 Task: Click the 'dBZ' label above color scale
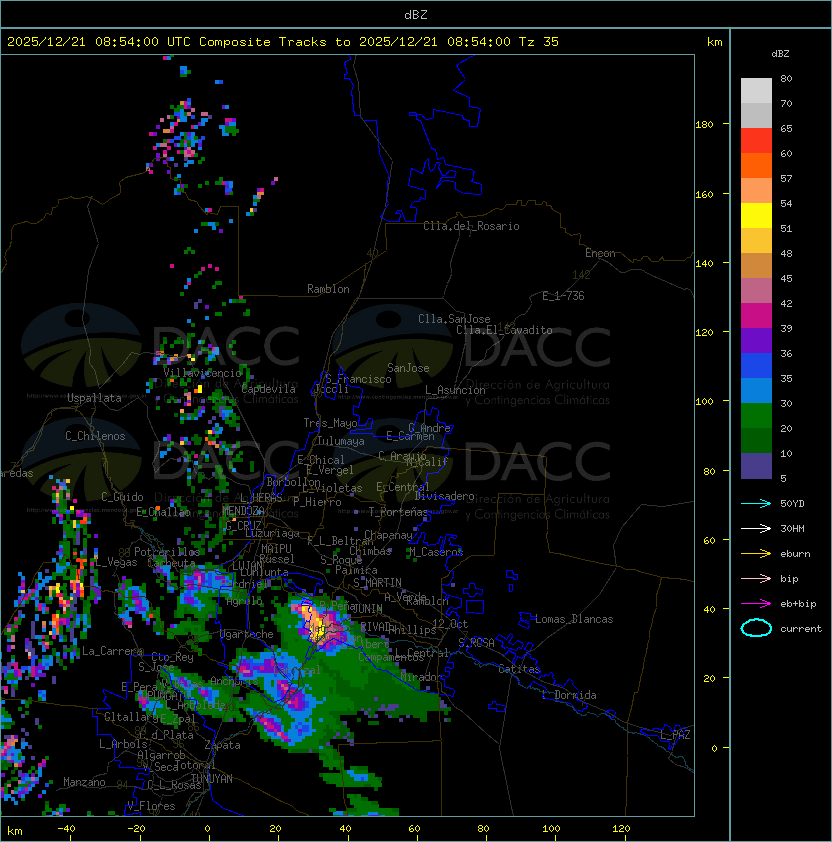tap(780, 54)
